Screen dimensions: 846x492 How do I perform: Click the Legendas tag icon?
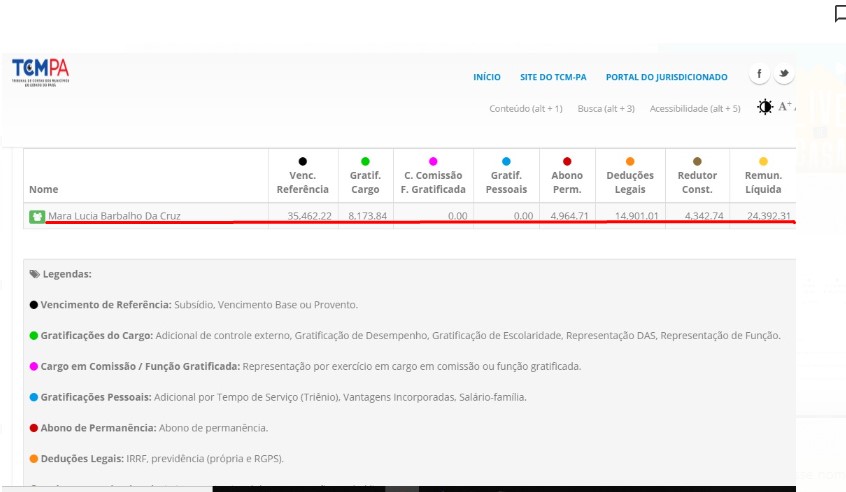[x=34, y=273]
